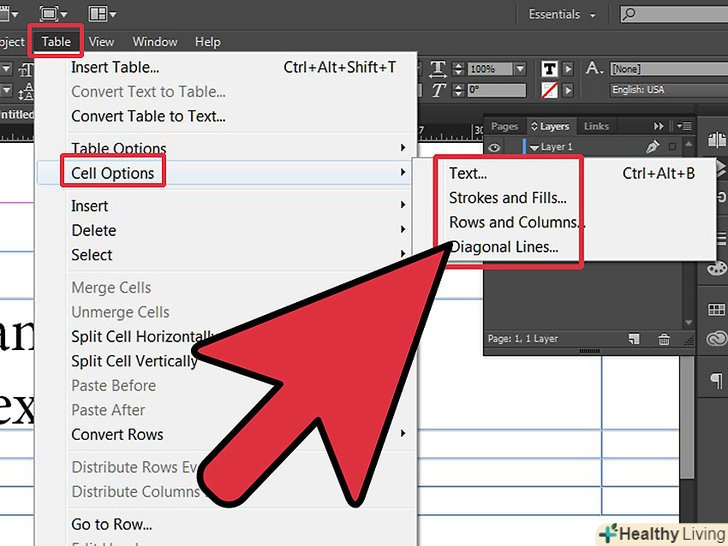Switch to the Pages tab
This screenshot has width=728, height=546.
point(504,127)
